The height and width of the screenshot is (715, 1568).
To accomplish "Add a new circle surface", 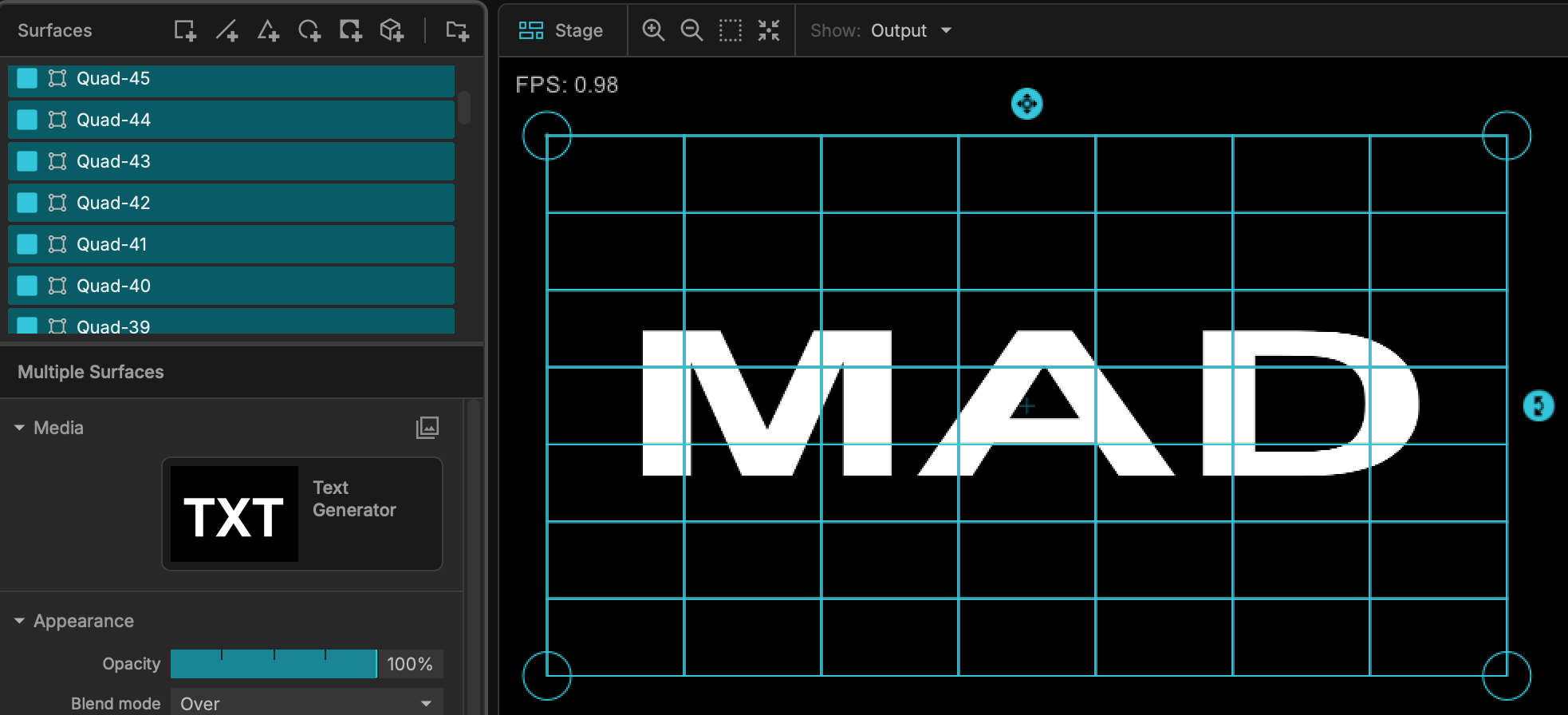I will coord(309,30).
